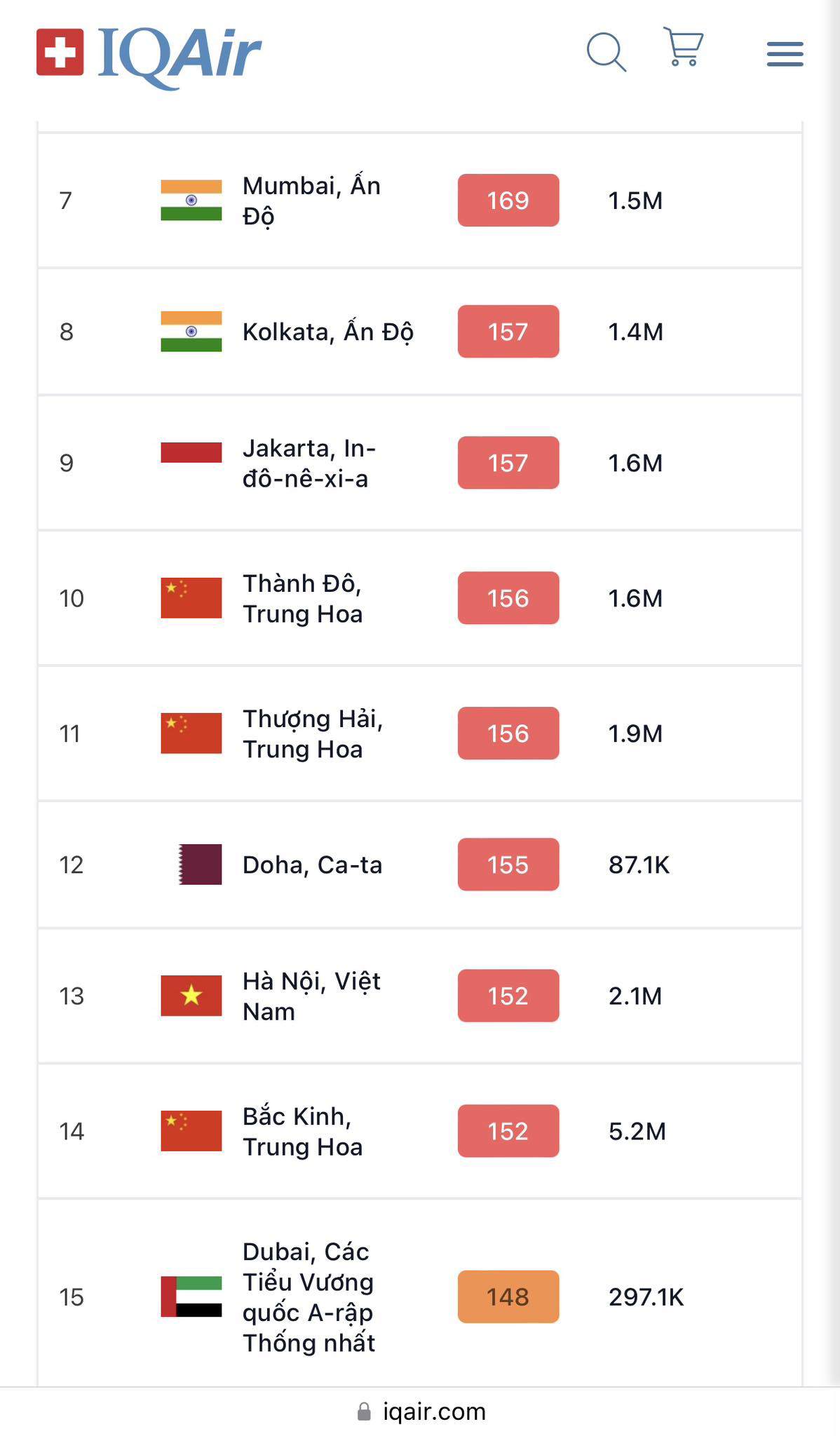Select Thành Đô, Trung Hoa entry
840x1436 pixels.
click(302, 598)
